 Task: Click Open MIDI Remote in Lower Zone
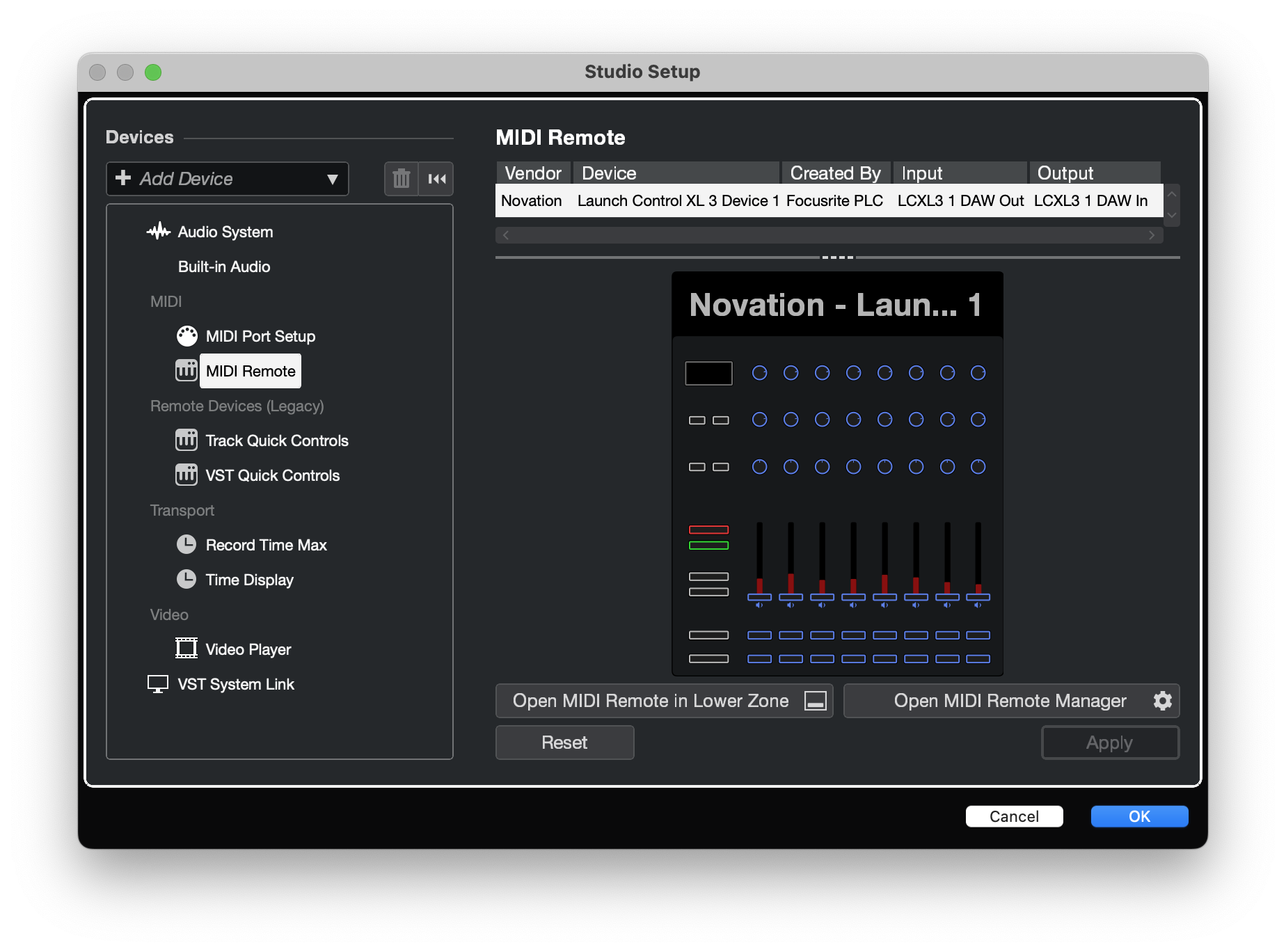[x=664, y=701]
